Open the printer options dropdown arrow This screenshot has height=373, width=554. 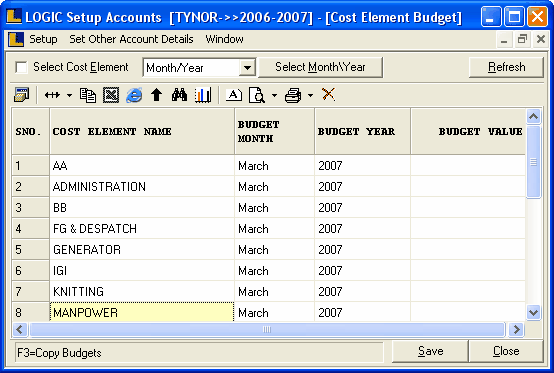310,95
